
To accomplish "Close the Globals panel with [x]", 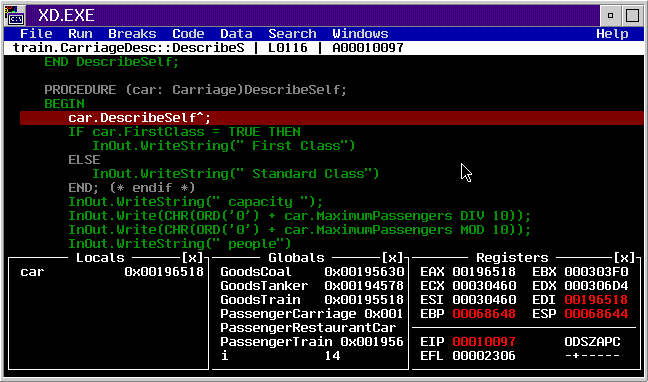I will tap(392, 258).
